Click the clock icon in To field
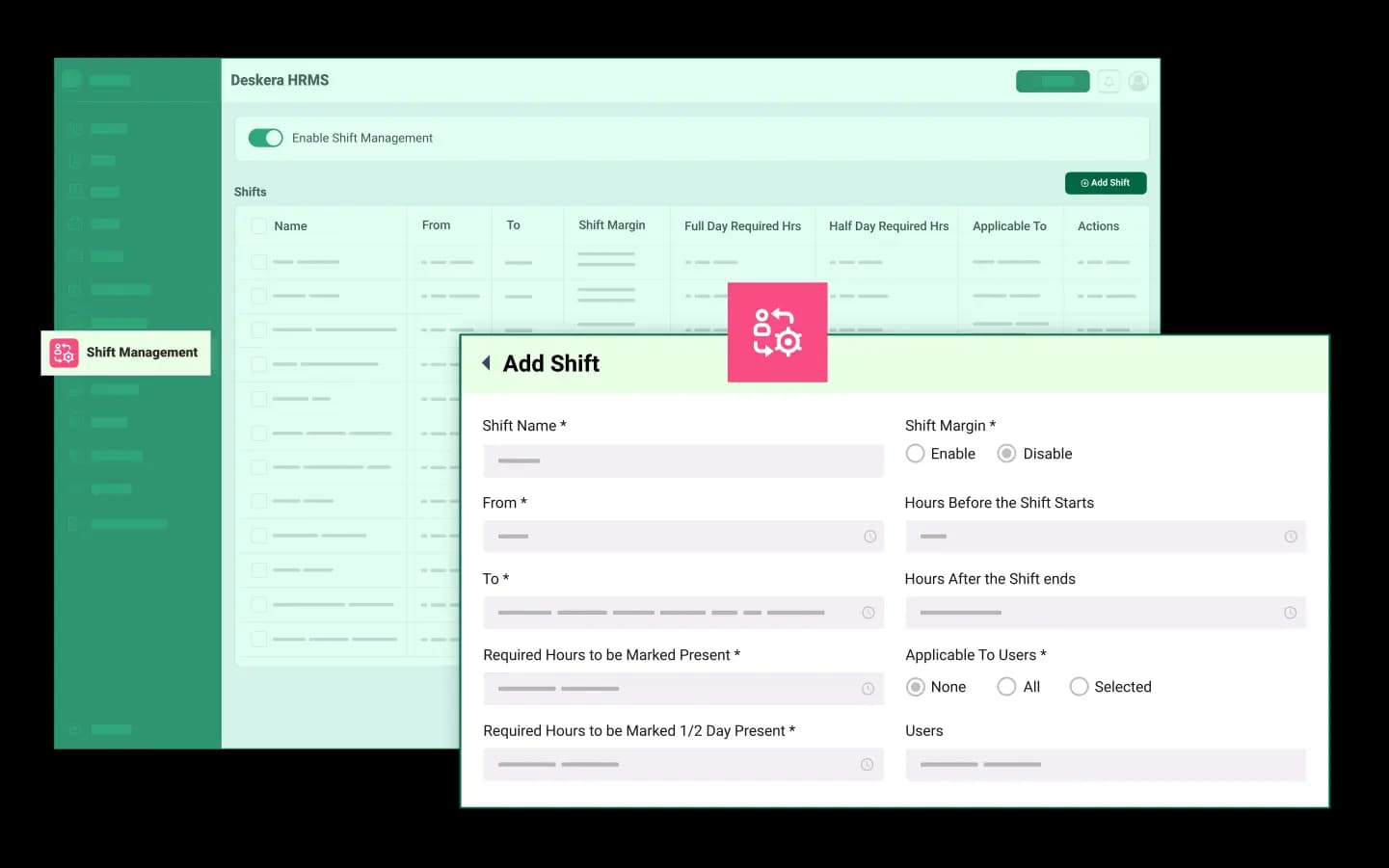This screenshot has width=1389, height=868. [868, 613]
